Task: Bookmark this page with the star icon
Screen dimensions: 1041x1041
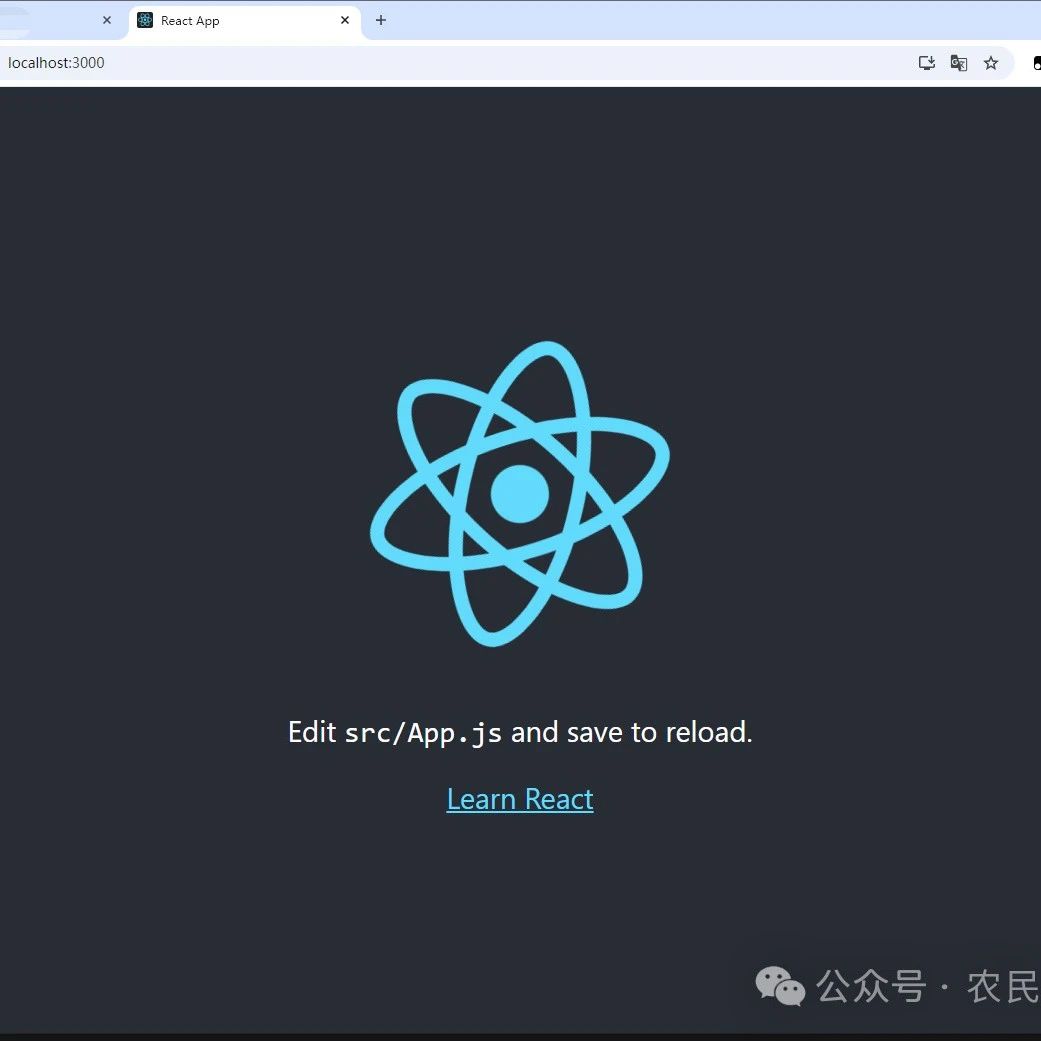Action: coord(991,63)
